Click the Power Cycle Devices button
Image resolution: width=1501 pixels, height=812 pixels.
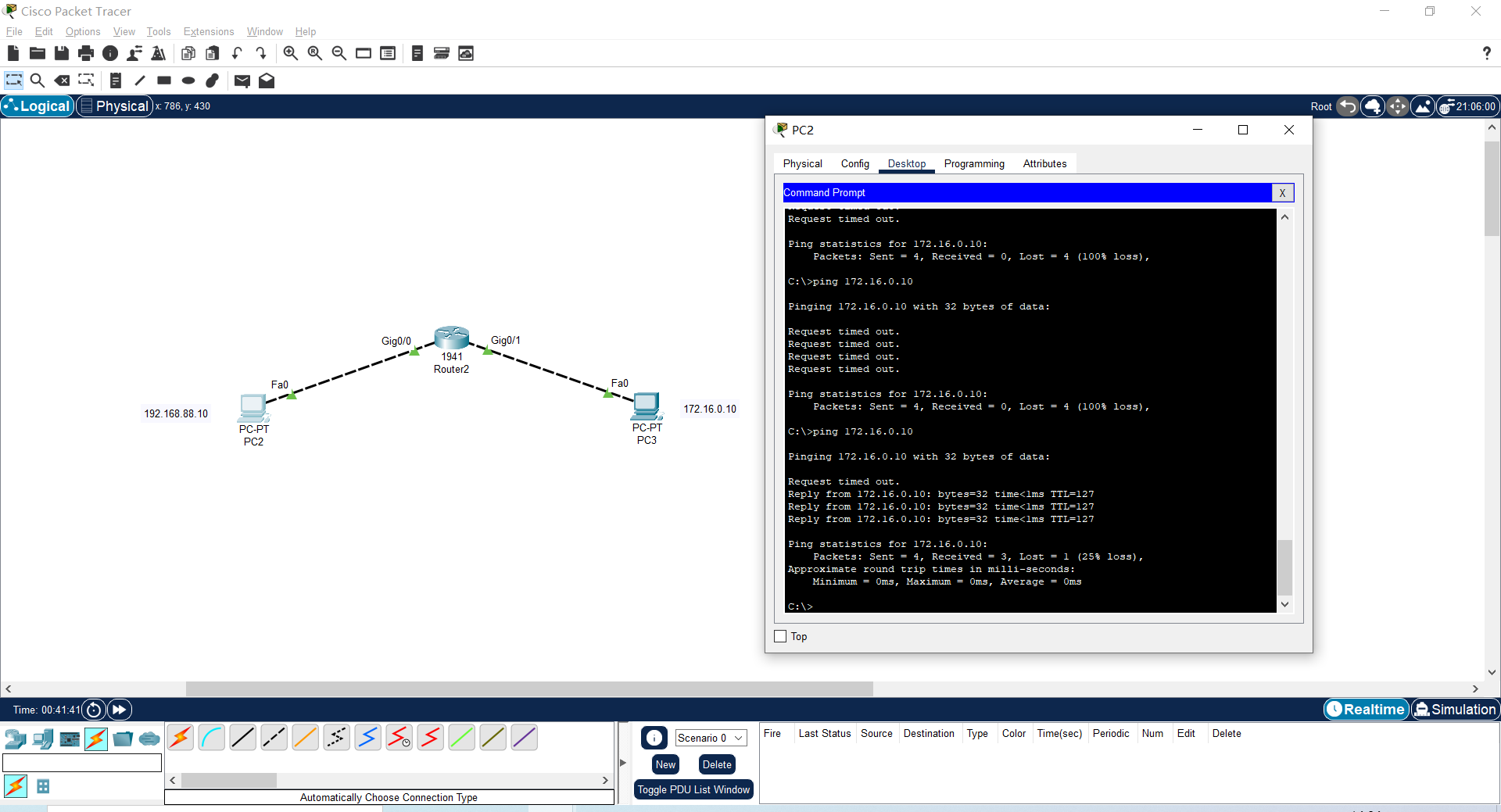click(x=94, y=710)
